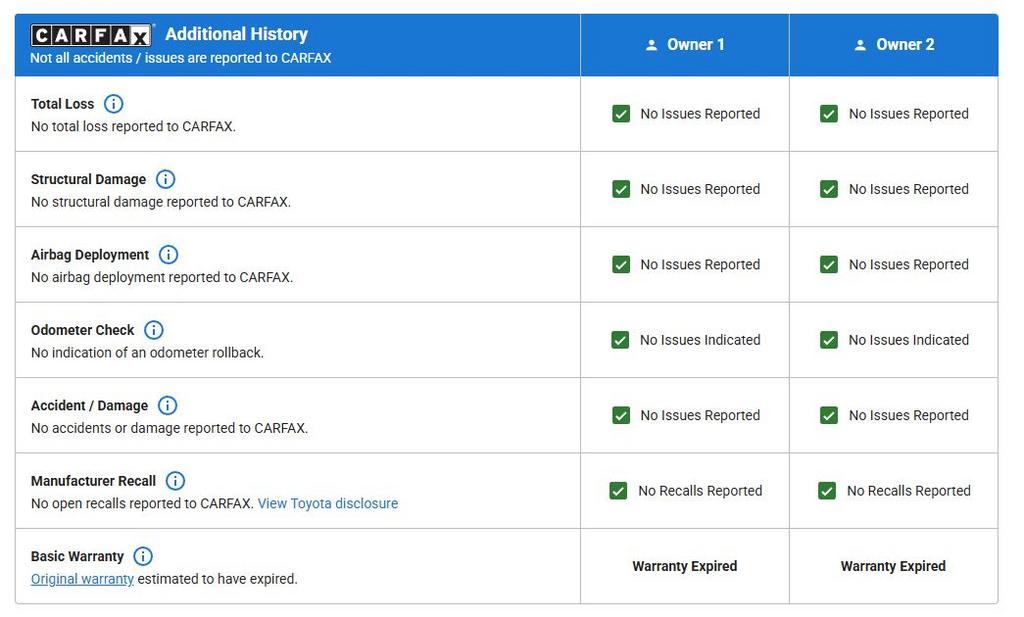Click the Owner 1 person icon
The height and width of the screenshot is (617, 1024).
(652, 45)
